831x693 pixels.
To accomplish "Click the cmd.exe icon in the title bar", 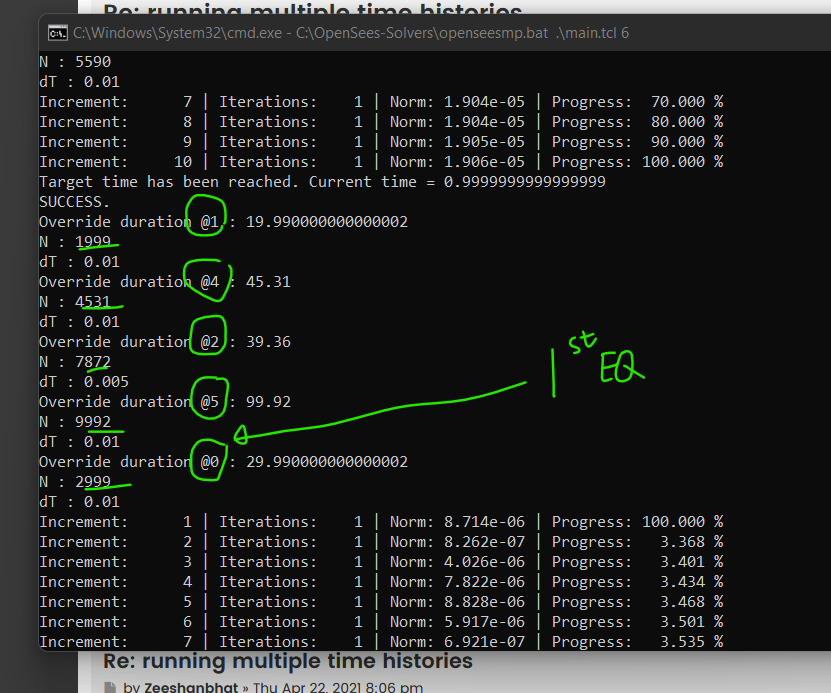I will [58, 33].
